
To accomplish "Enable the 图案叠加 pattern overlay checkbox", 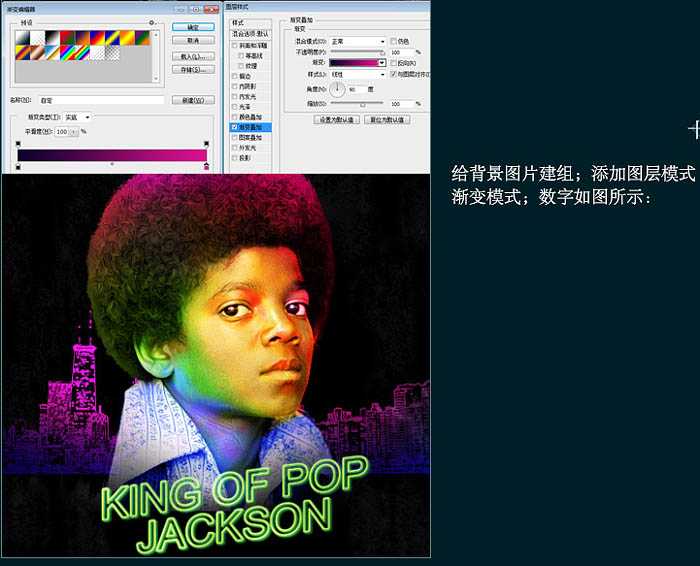I will pos(234,137).
